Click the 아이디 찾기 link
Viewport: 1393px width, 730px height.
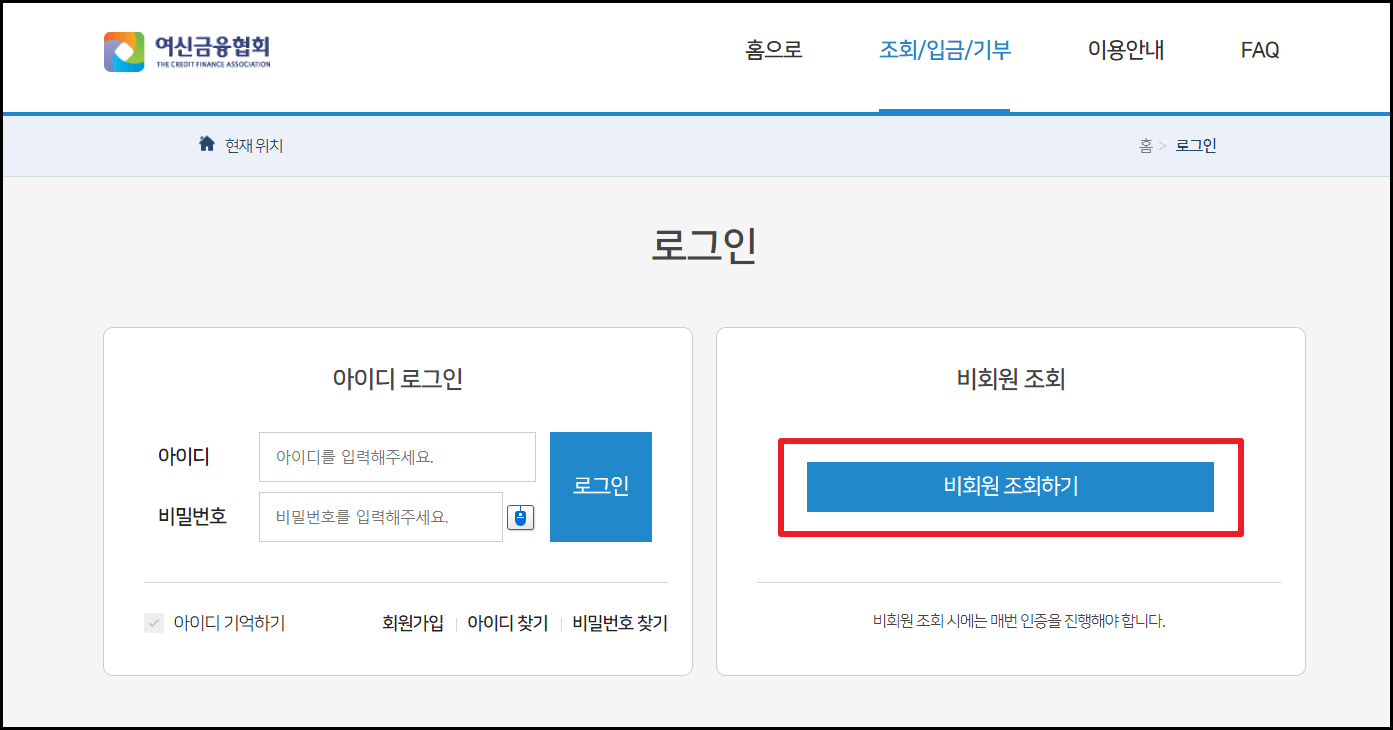point(506,623)
